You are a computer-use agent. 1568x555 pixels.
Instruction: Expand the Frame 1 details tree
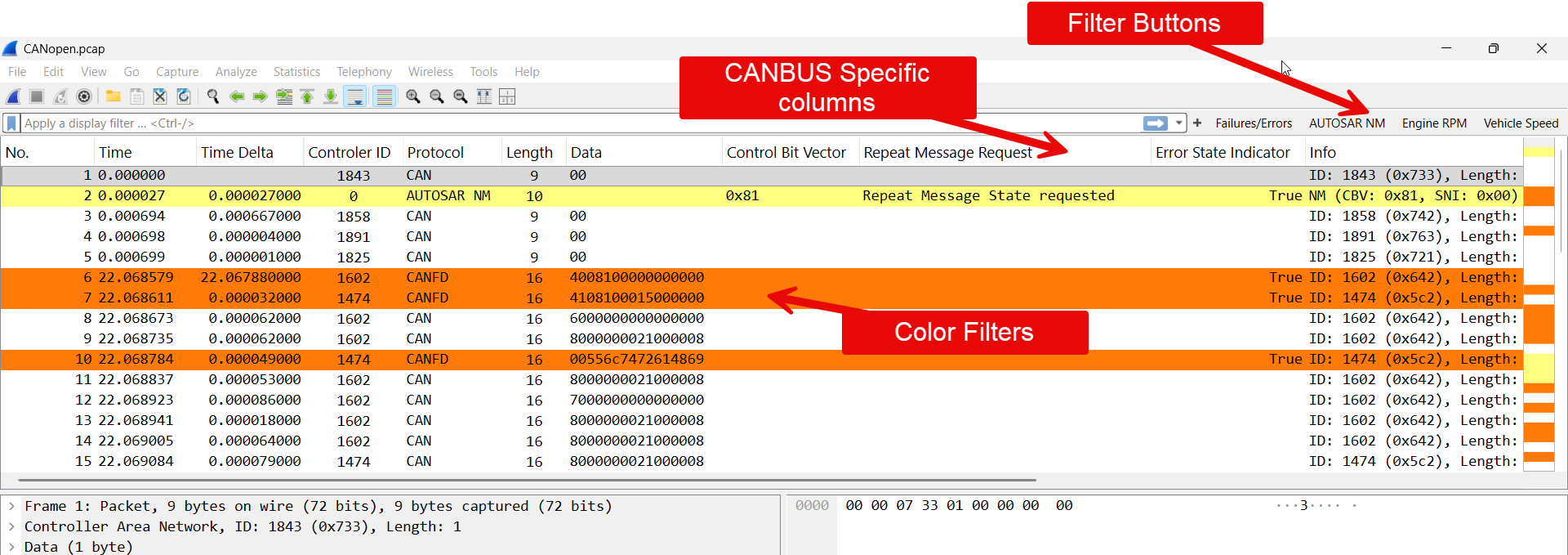[x=11, y=507]
